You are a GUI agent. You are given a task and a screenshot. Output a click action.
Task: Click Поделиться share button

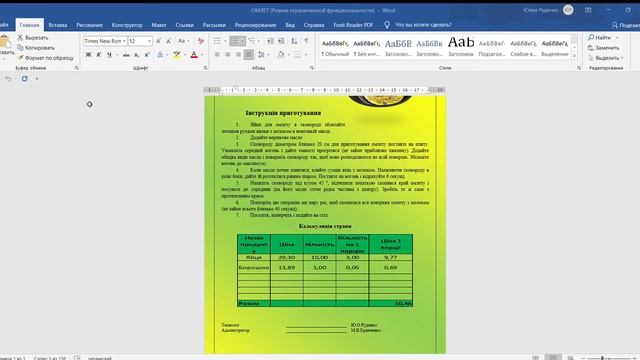(626, 25)
